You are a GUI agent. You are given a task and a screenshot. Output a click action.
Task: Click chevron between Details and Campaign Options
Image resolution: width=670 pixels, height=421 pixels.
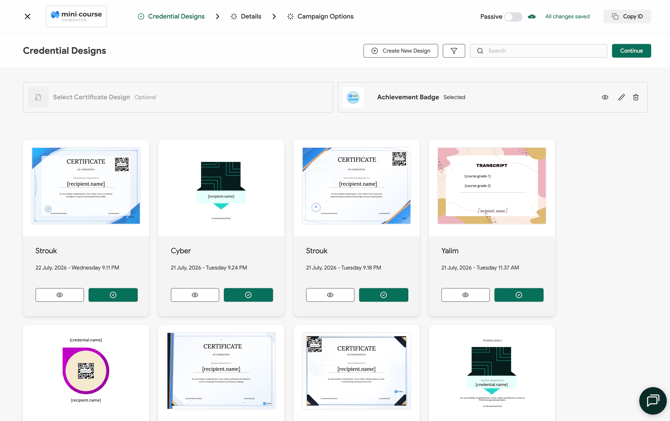[x=274, y=17]
